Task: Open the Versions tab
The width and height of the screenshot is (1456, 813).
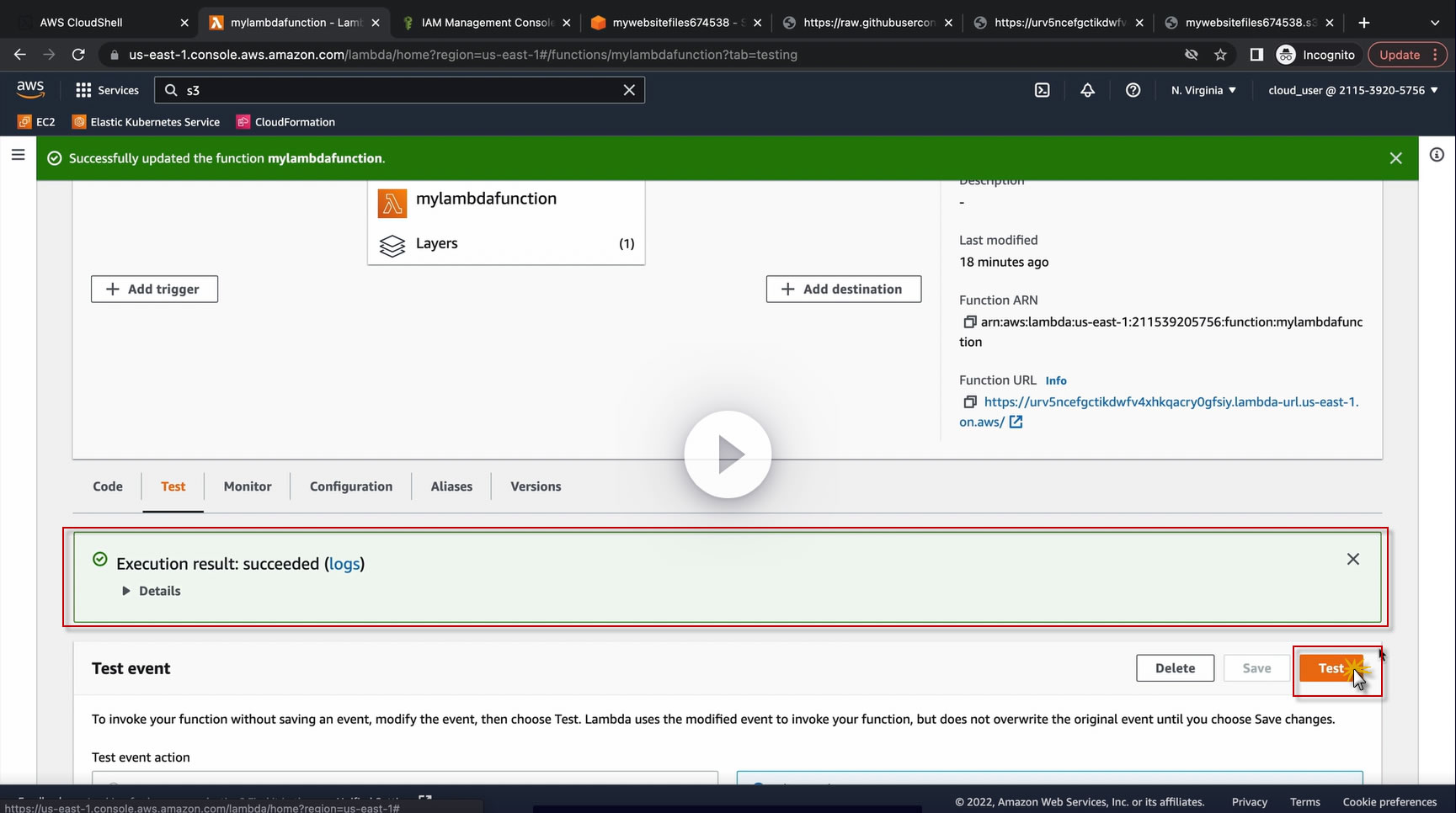Action: click(536, 486)
